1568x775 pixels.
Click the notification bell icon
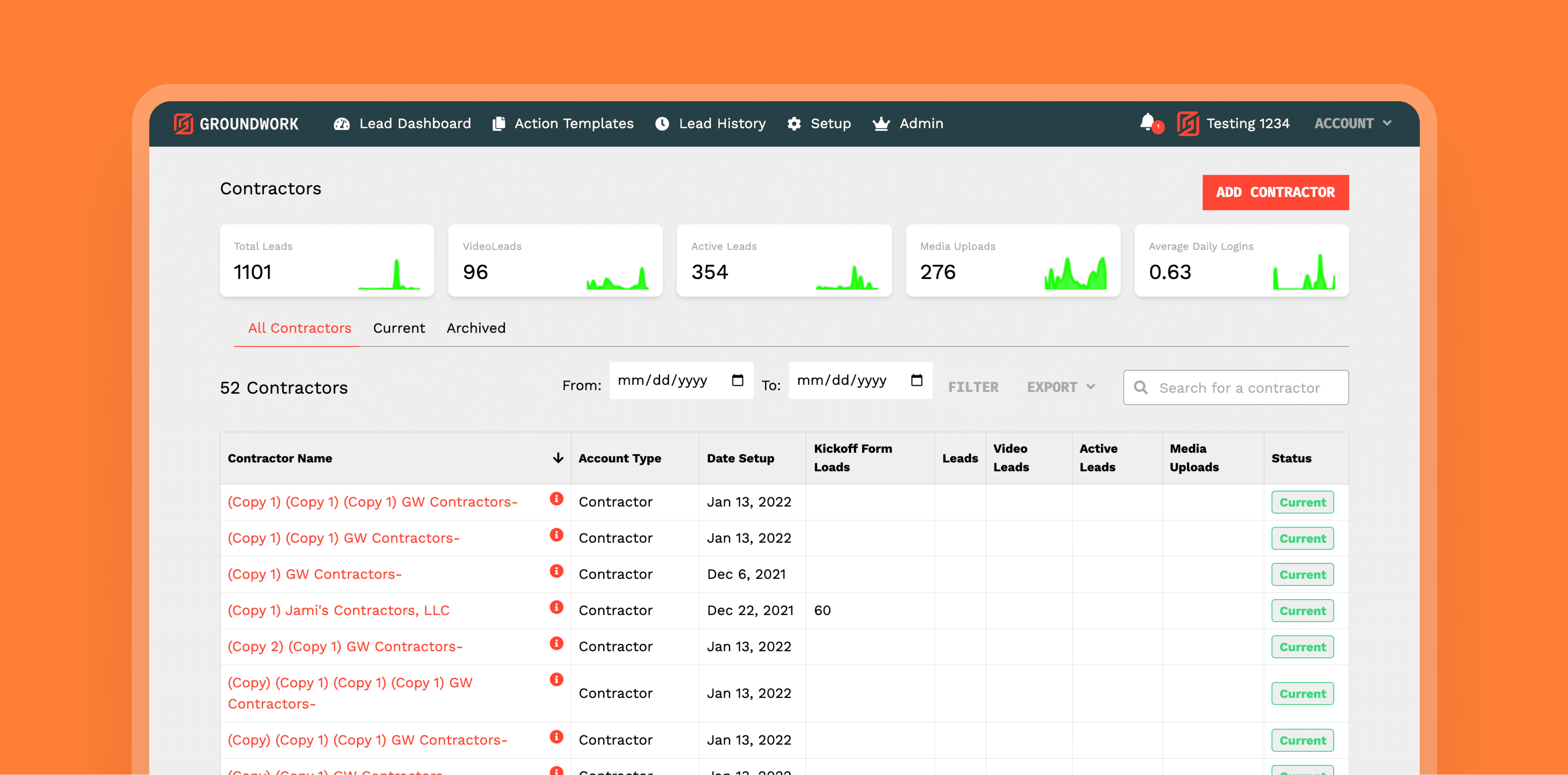tap(1147, 122)
